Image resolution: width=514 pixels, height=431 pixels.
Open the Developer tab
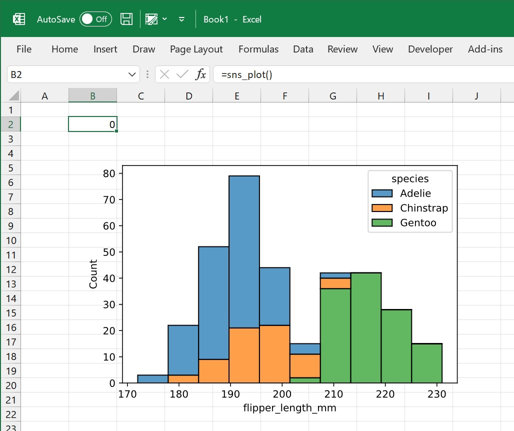click(430, 49)
